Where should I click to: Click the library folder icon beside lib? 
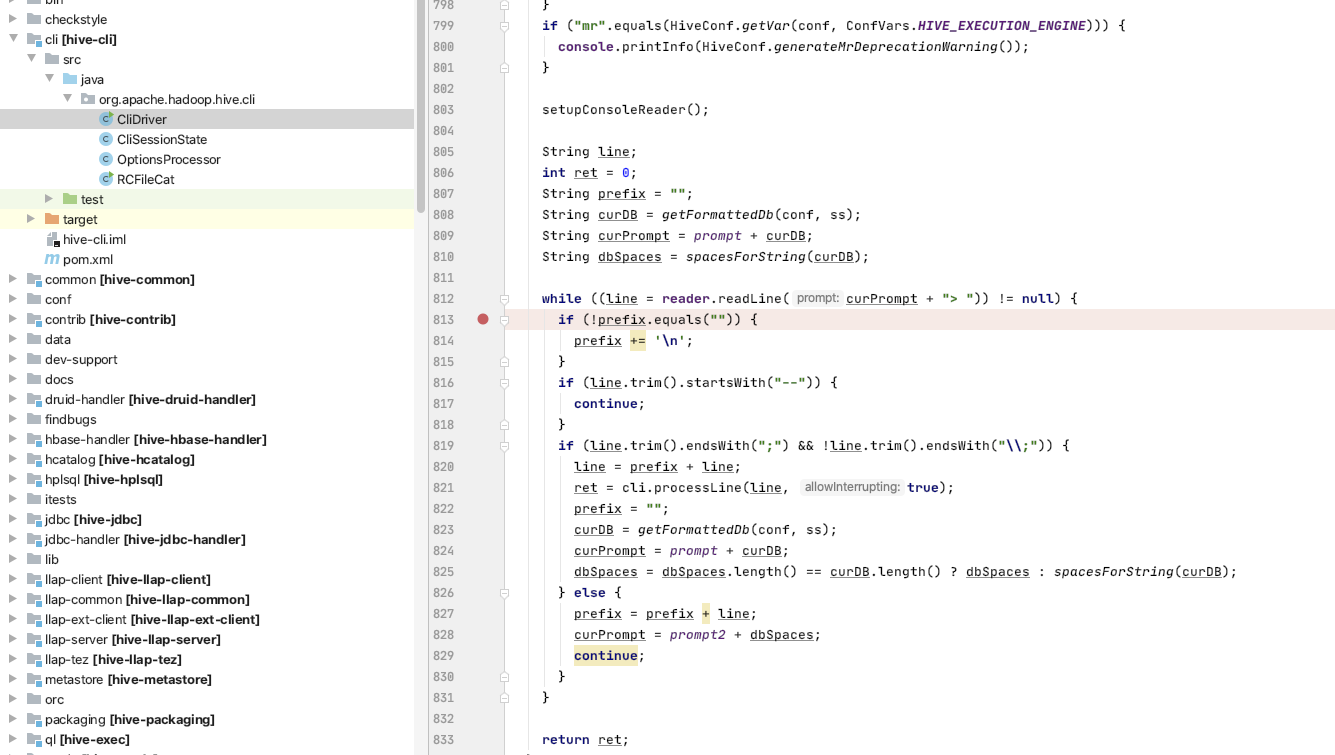pos(32,559)
